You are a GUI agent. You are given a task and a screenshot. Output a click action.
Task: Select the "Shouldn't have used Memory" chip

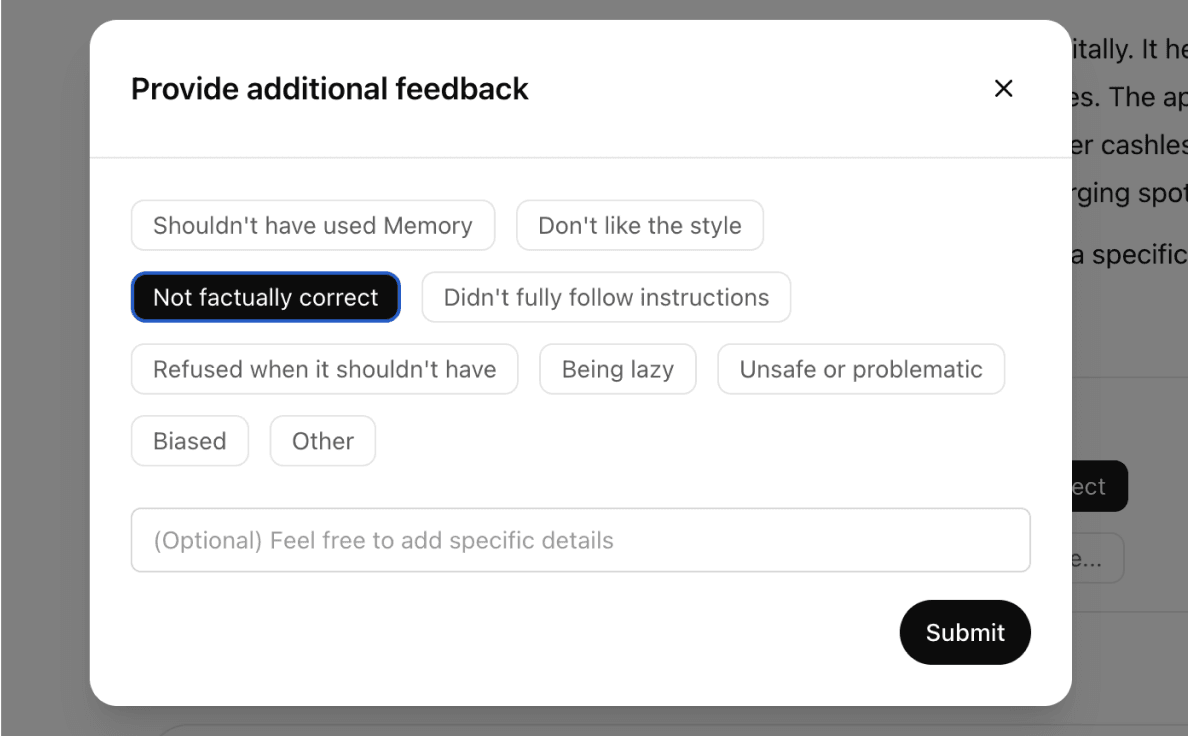point(313,225)
